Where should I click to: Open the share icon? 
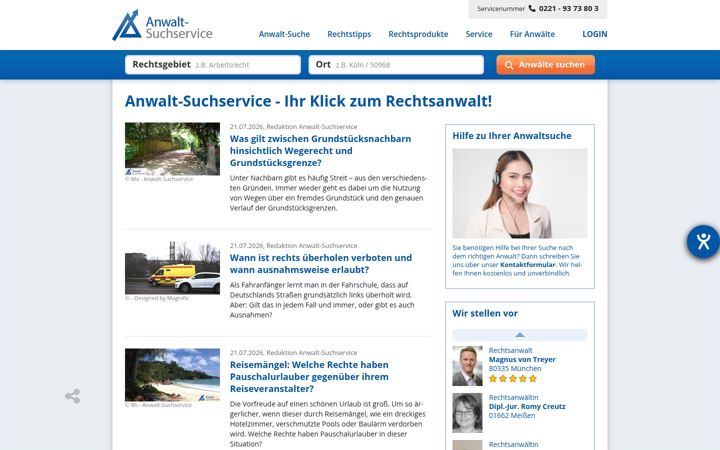point(73,396)
